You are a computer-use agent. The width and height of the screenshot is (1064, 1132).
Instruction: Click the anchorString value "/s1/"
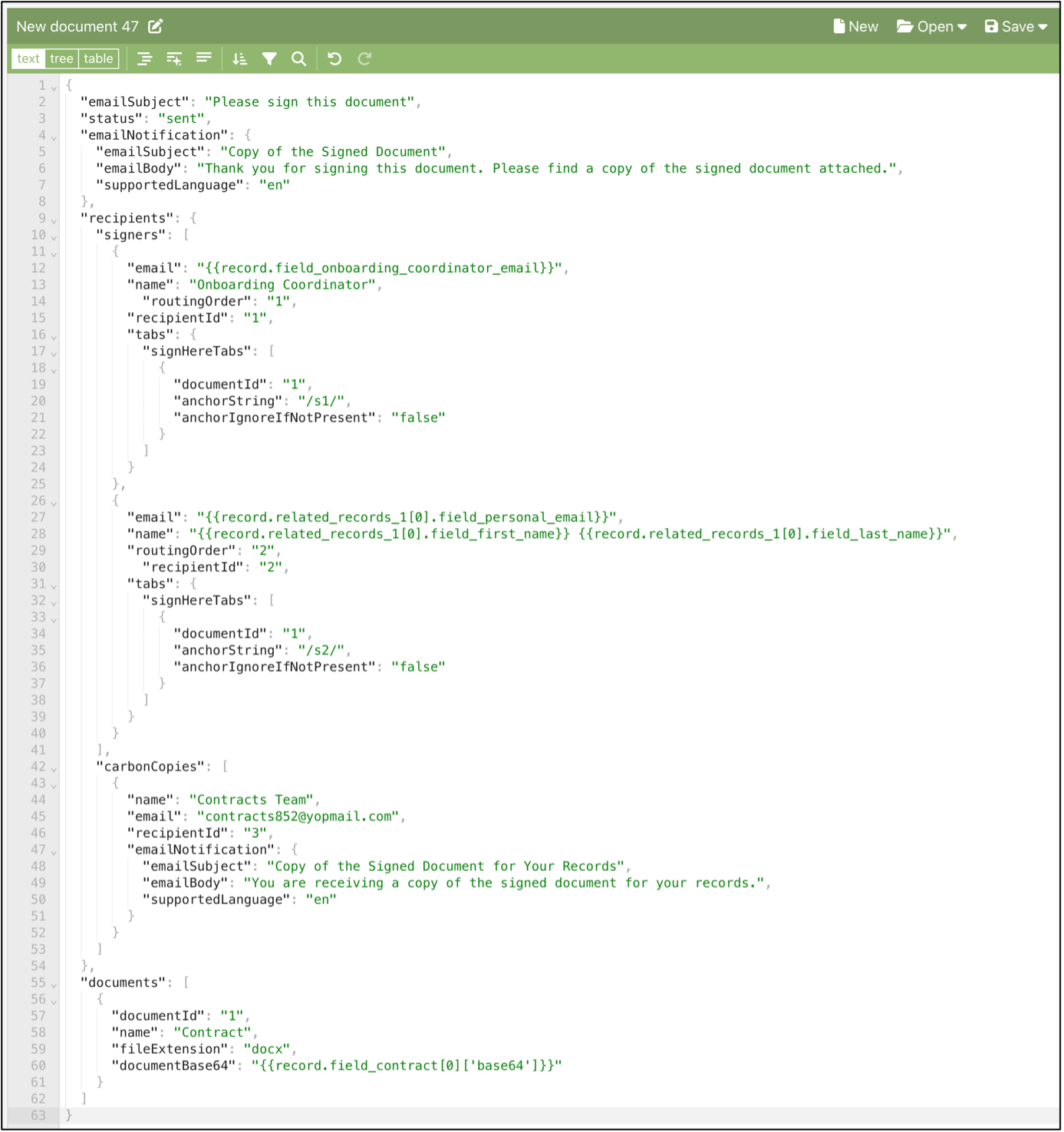(321, 401)
